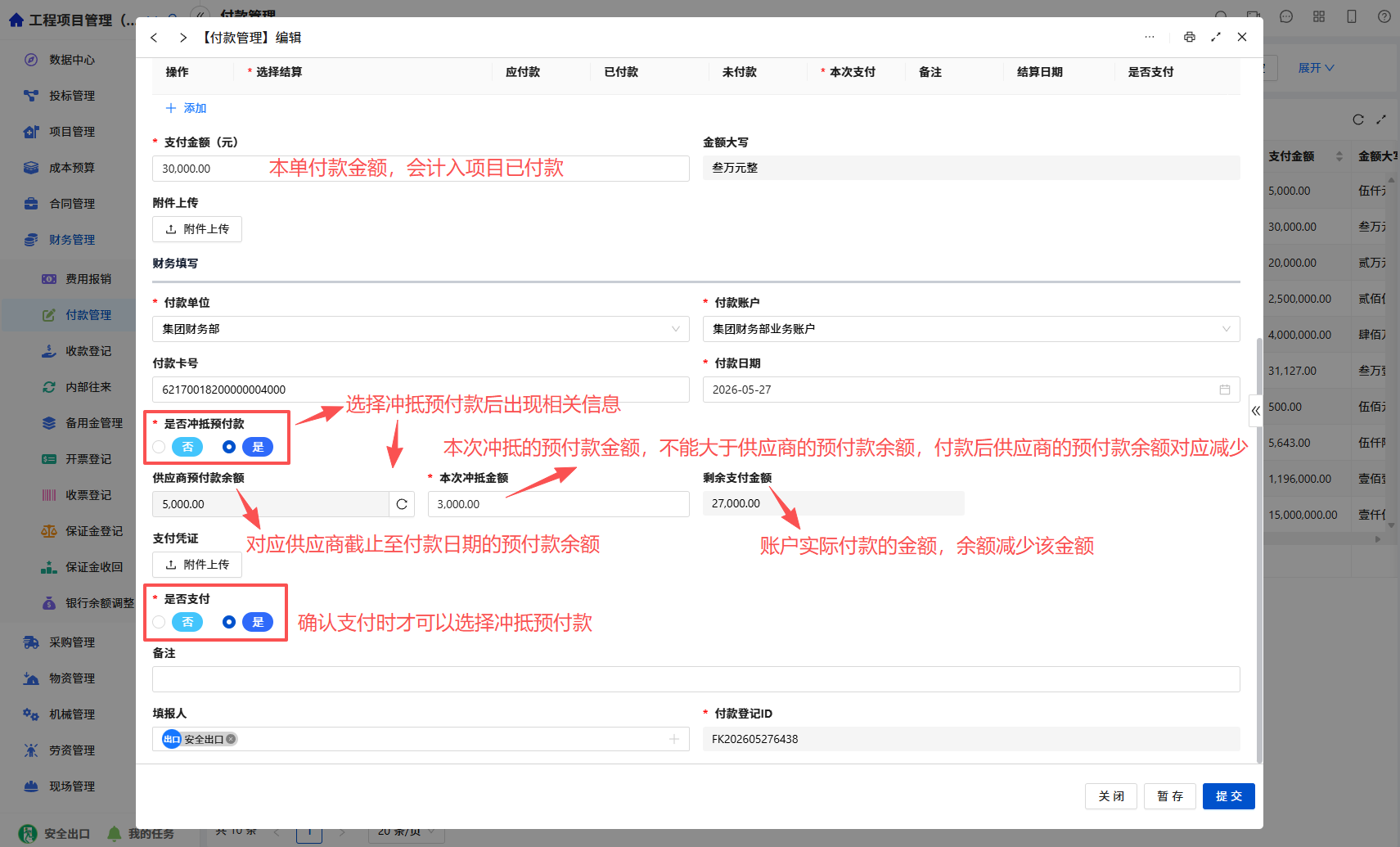Screen dimensions: 1400x847
Task: Open the more options ellipsis in dialog header
Action: [1150, 37]
